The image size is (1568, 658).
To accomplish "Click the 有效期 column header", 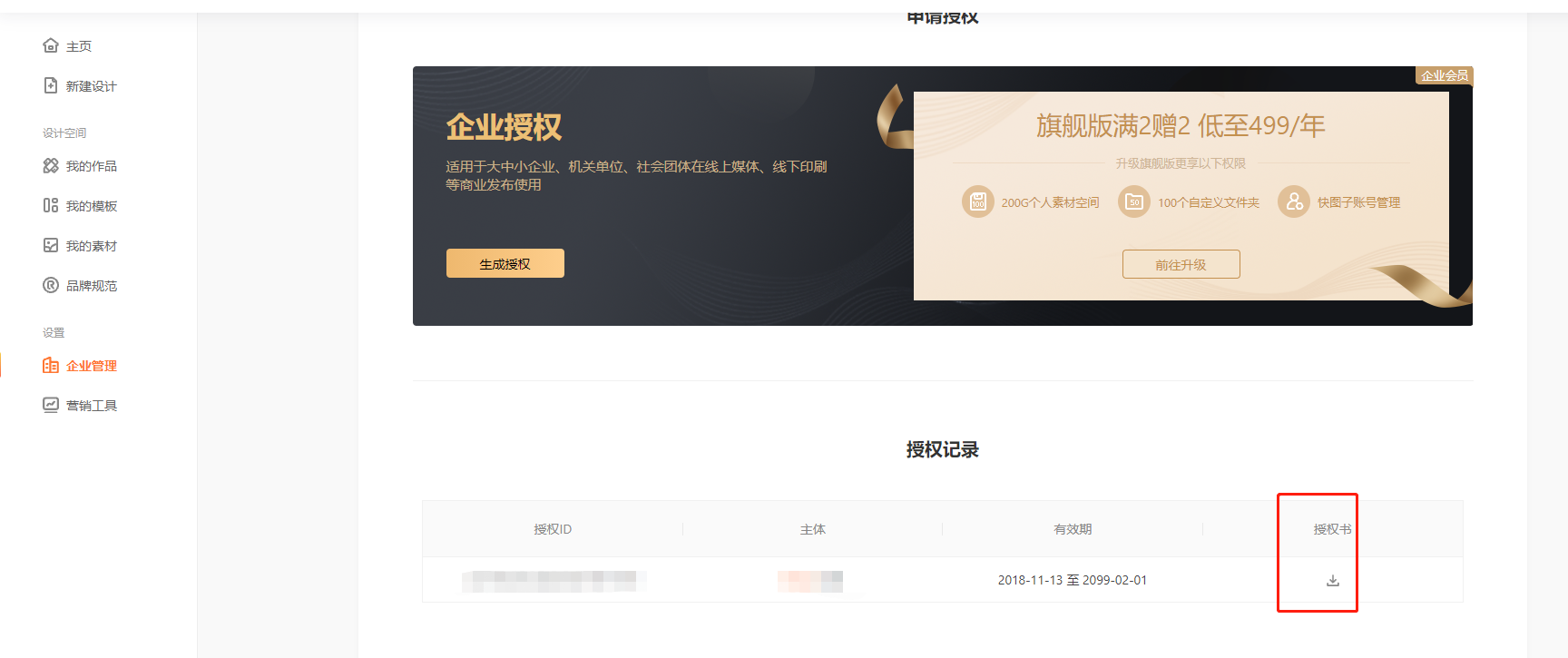I will pyautogui.click(x=1073, y=529).
